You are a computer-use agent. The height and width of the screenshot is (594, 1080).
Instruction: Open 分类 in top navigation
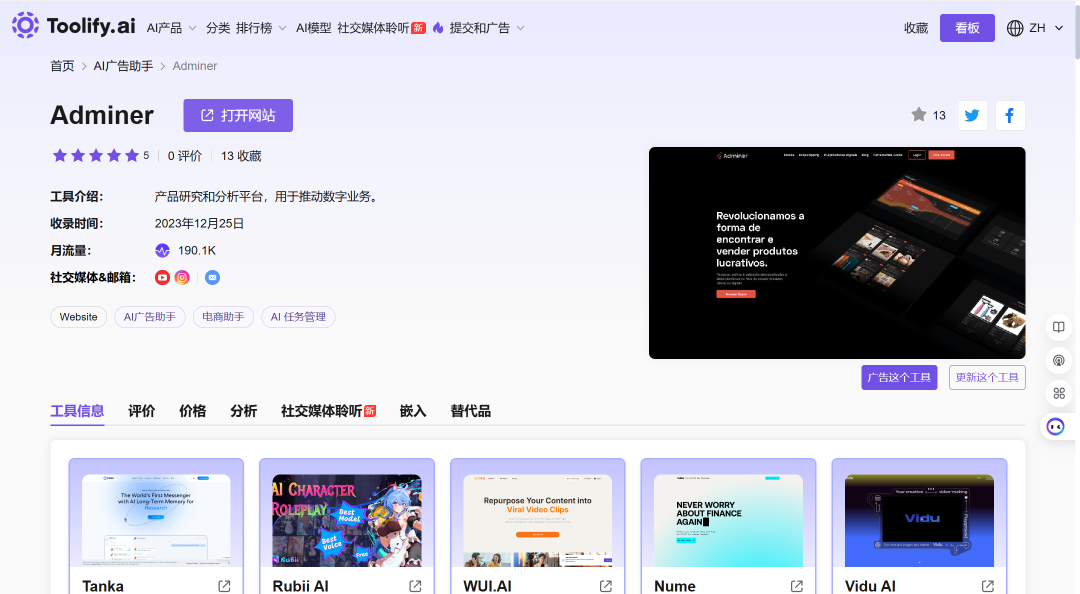pyautogui.click(x=218, y=28)
